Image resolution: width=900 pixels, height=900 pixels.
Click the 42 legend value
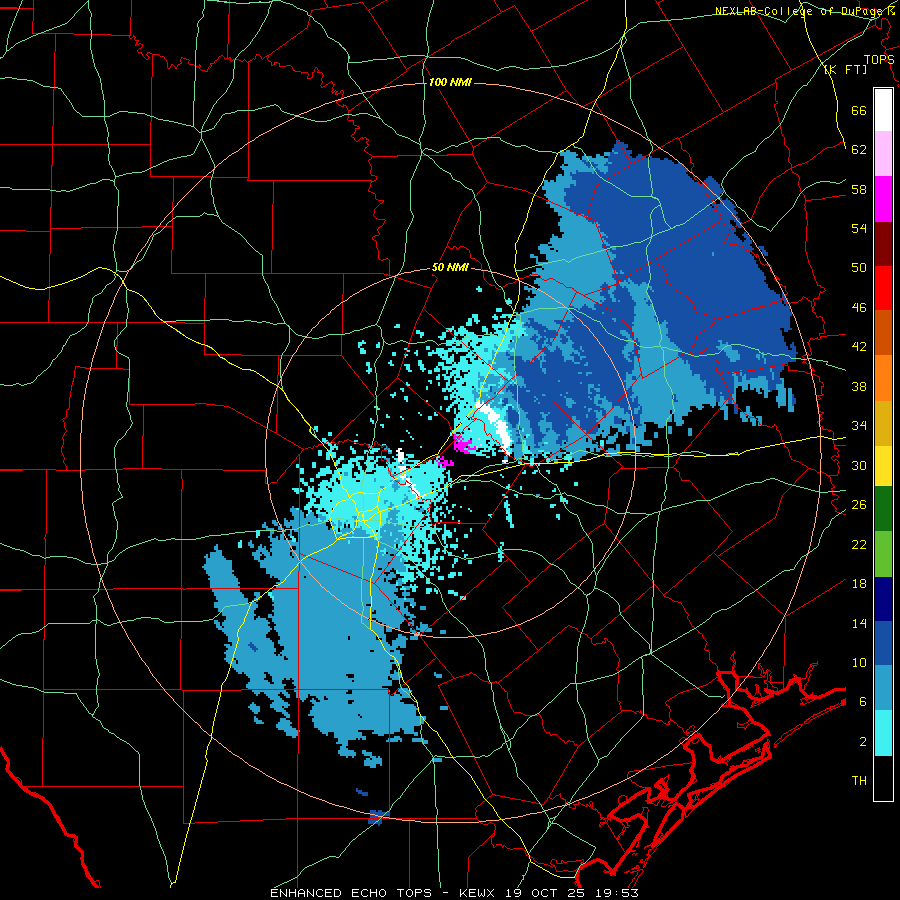[x=859, y=346]
